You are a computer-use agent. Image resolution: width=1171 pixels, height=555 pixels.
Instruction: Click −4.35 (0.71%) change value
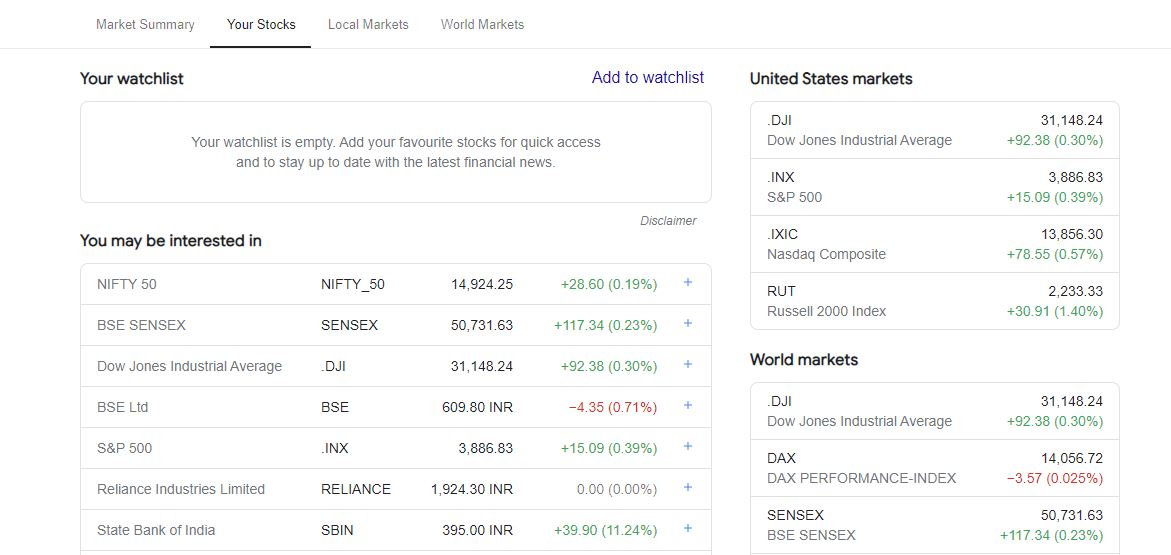click(x=613, y=408)
